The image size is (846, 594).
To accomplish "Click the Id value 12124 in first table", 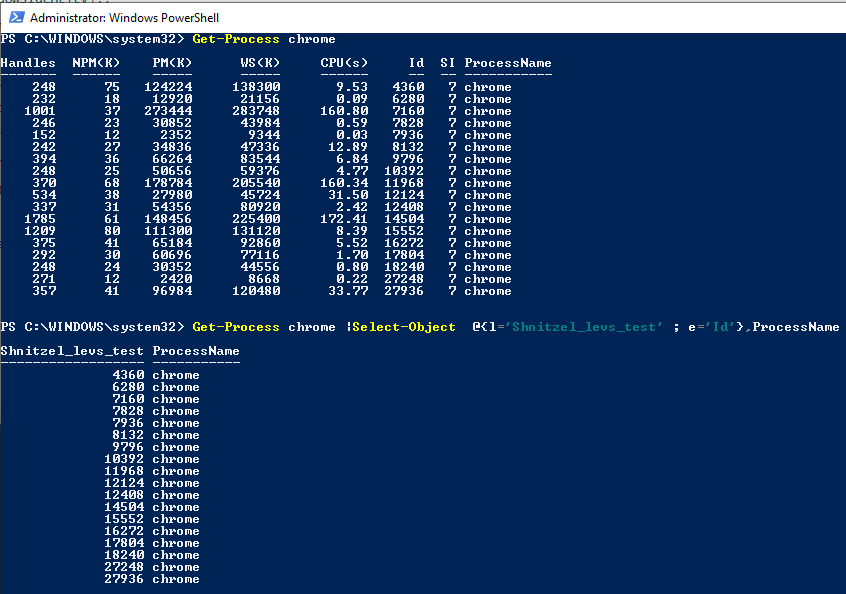I will (x=404, y=195).
